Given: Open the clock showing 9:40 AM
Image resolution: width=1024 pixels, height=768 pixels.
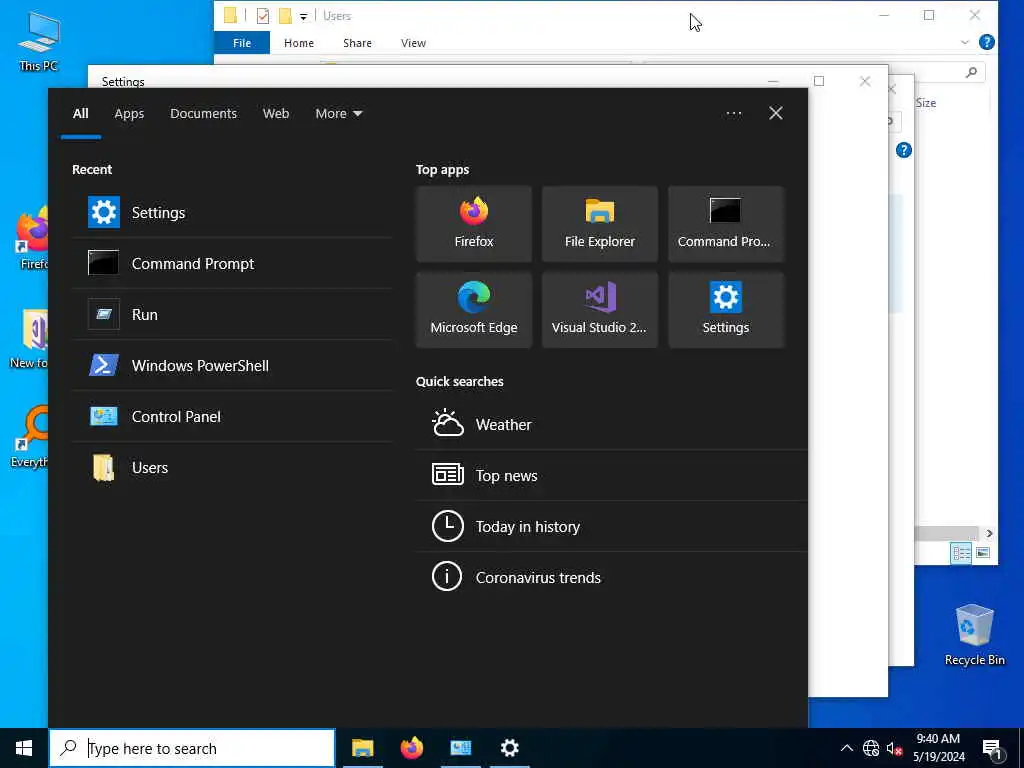Looking at the screenshot, I should 938,748.
